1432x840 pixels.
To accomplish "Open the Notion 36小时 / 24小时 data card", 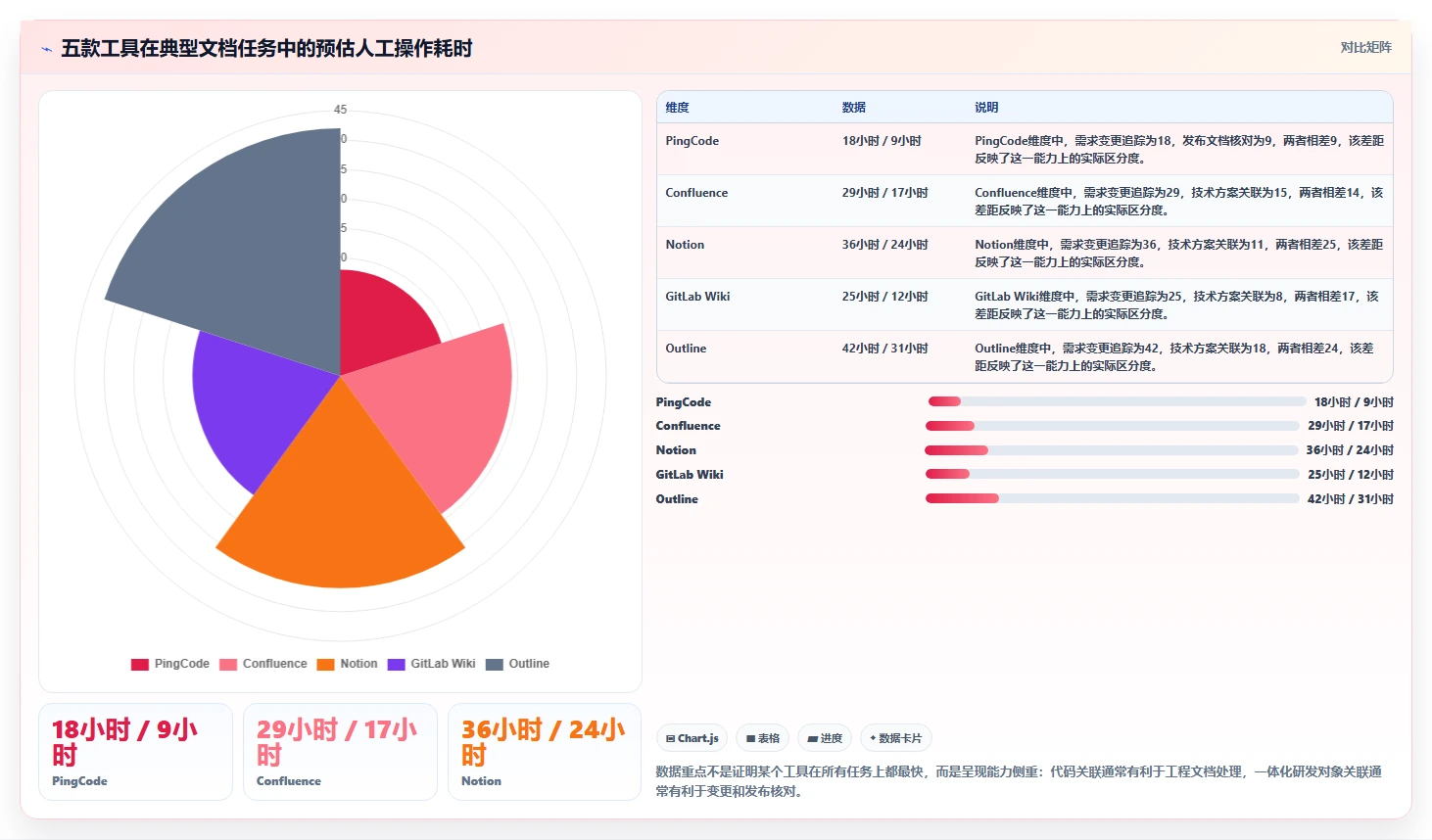I will click(x=545, y=752).
